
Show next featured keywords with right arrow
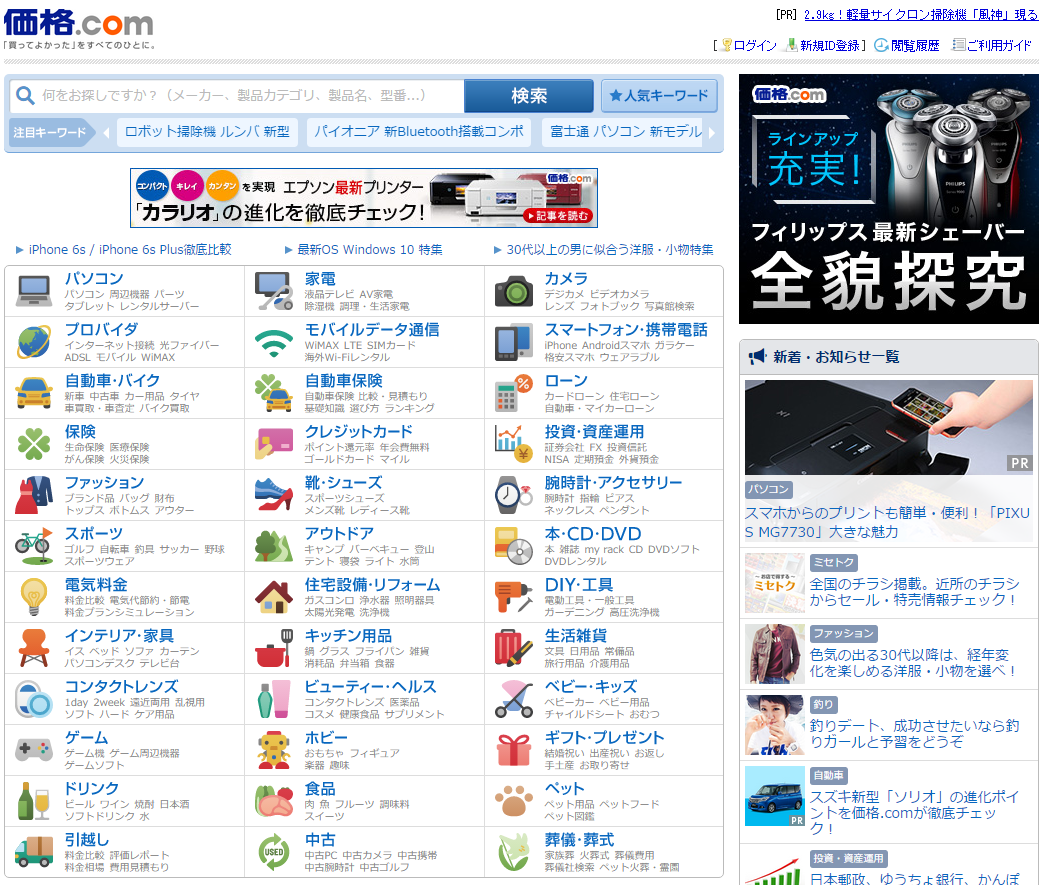(712, 132)
